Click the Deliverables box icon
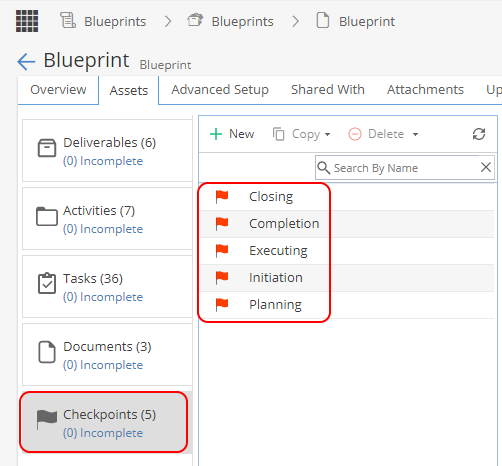This screenshot has height=466, width=502. (47, 148)
